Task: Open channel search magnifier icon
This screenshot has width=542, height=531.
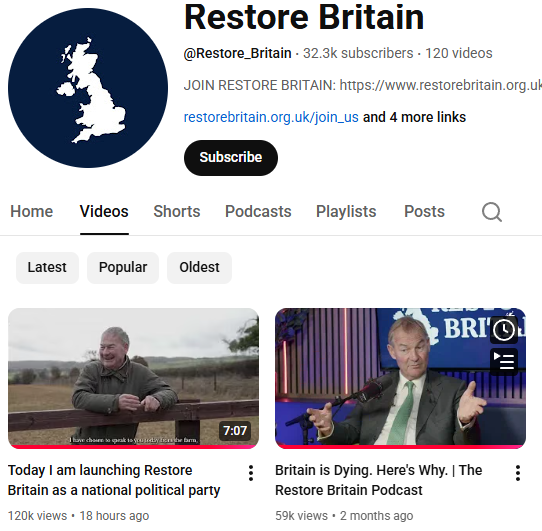Action: pos(492,212)
